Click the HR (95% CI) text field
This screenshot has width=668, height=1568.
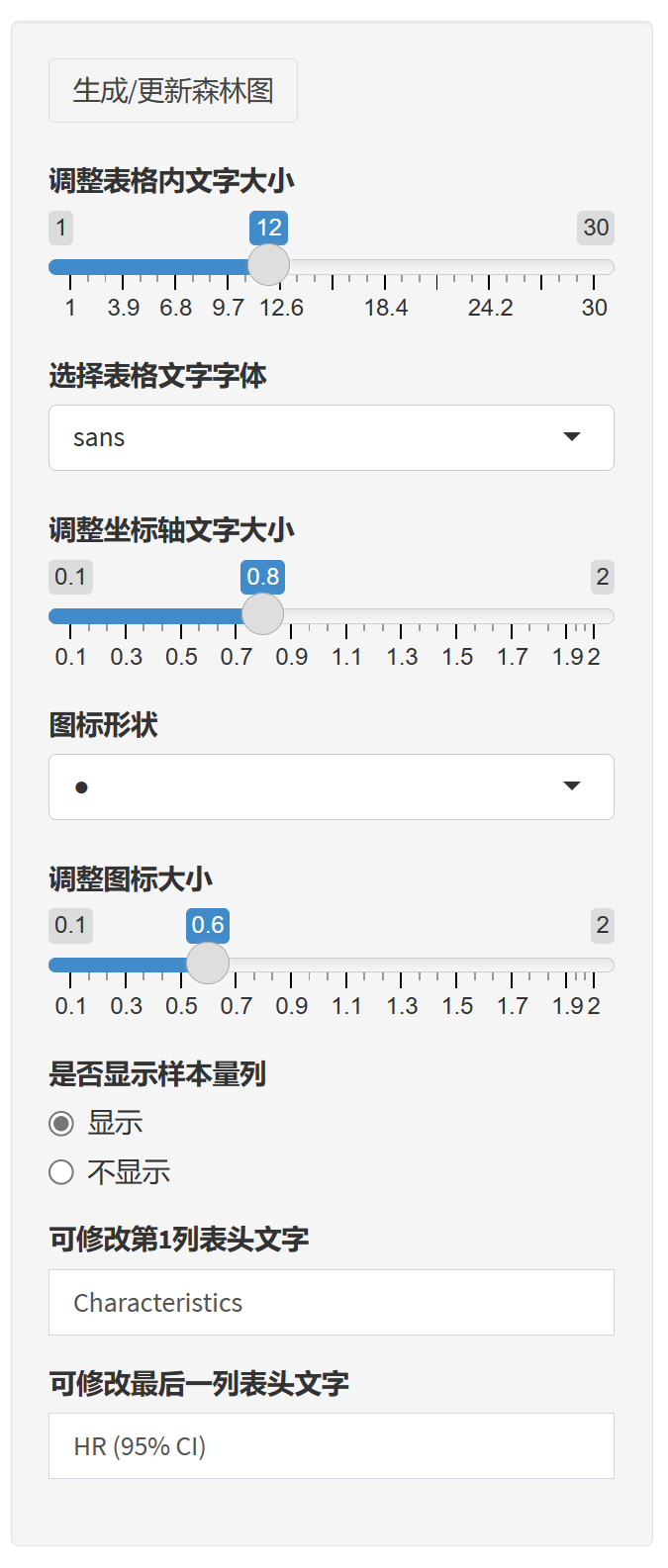coord(331,1446)
